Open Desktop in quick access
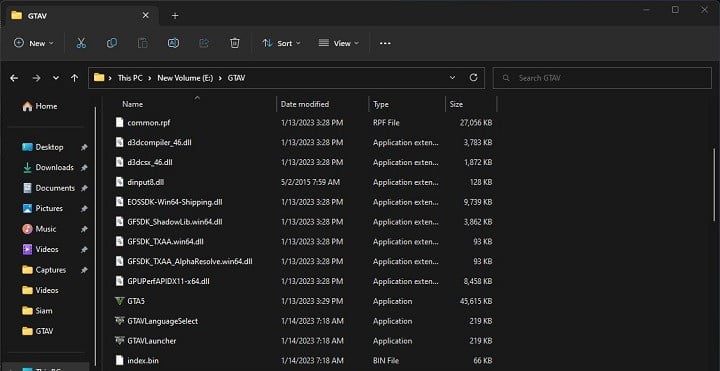 [x=43, y=147]
